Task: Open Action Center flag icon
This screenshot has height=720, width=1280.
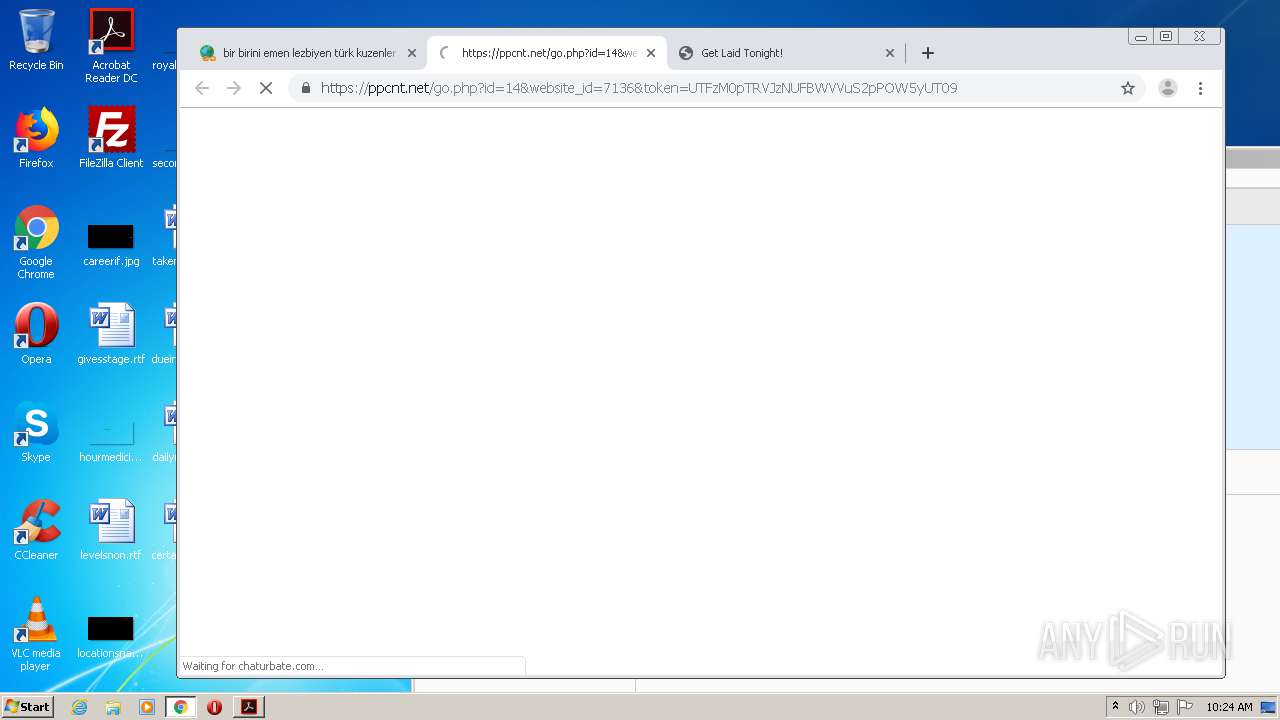Action: click(1185, 707)
